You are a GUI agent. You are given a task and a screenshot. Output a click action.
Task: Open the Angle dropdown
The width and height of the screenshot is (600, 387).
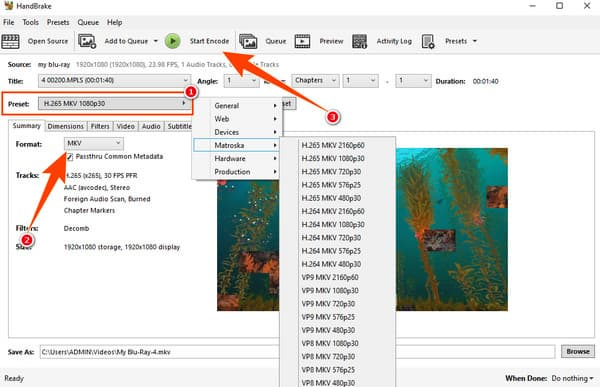pos(241,81)
